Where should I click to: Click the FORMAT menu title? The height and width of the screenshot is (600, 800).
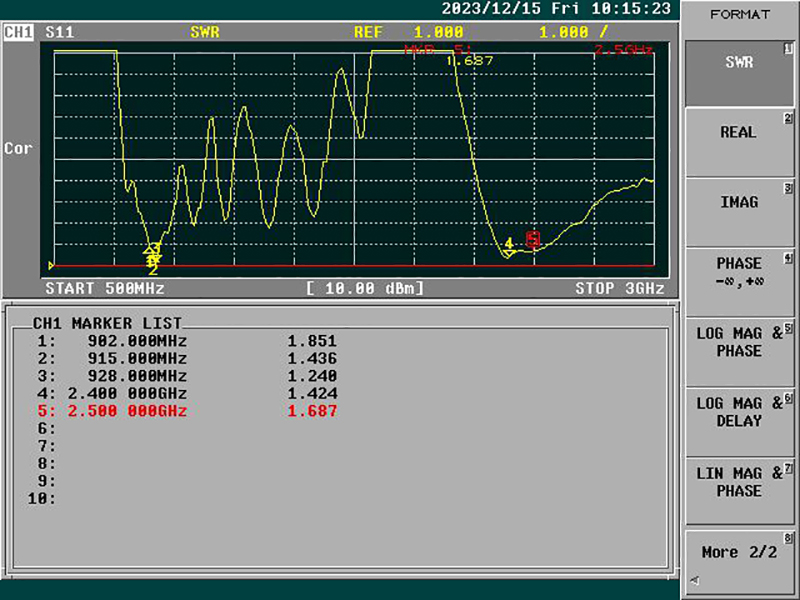point(740,15)
